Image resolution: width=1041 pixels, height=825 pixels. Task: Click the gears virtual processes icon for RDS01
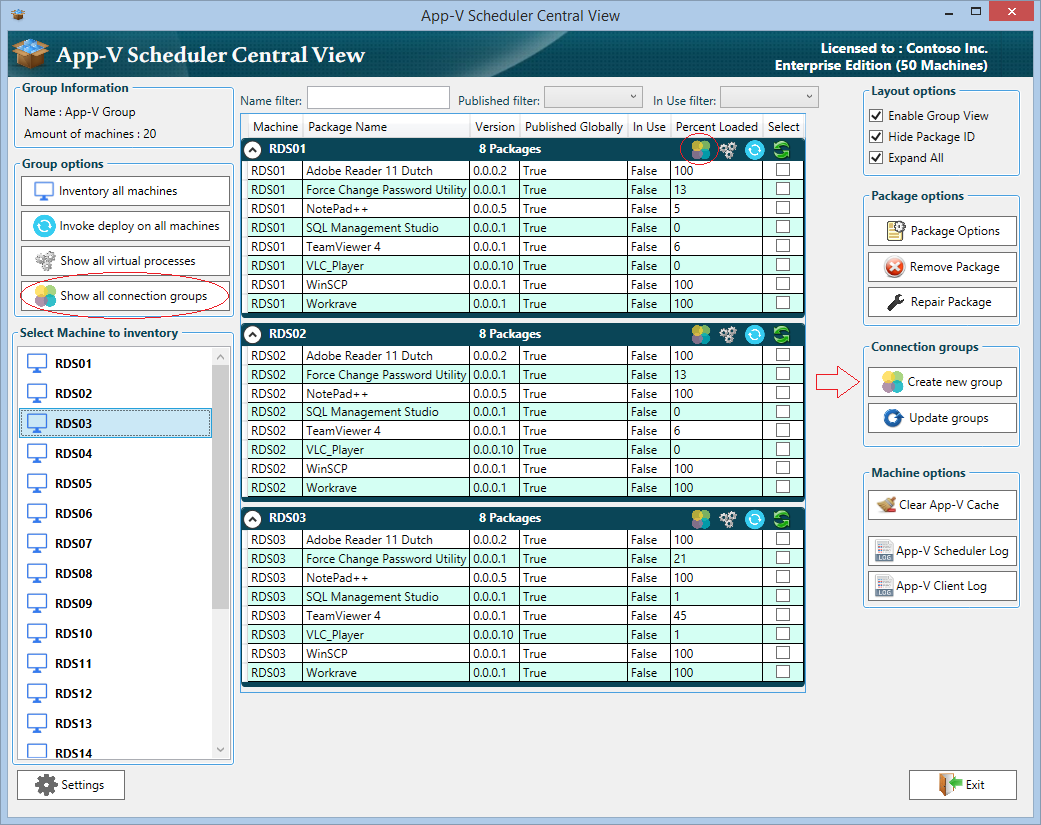(x=728, y=149)
